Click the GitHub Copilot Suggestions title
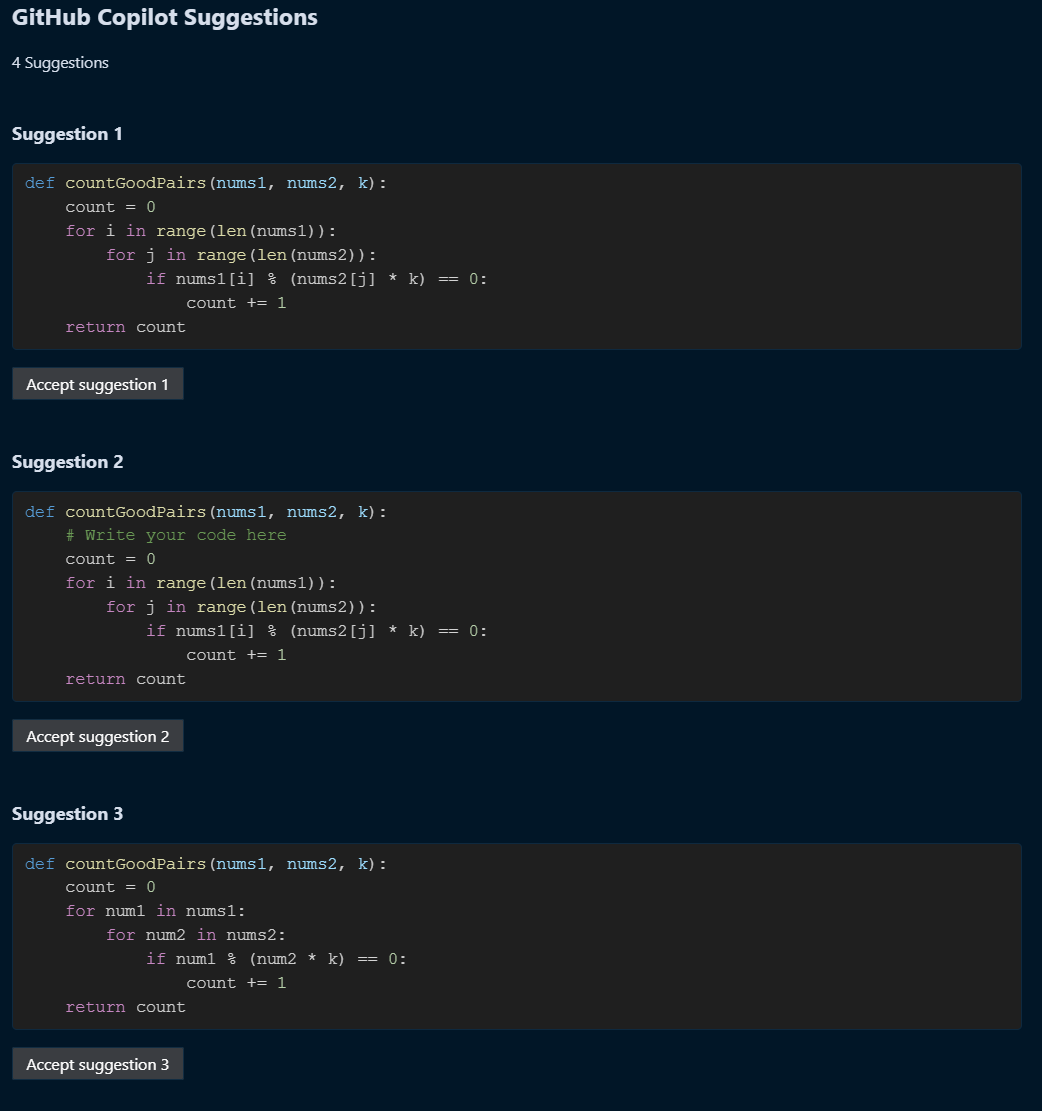This screenshot has width=1042, height=1111. tap(165, 17)
